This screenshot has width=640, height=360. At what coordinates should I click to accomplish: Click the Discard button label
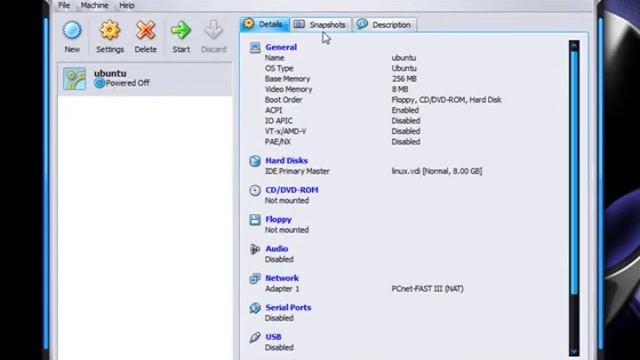(213, 49)
